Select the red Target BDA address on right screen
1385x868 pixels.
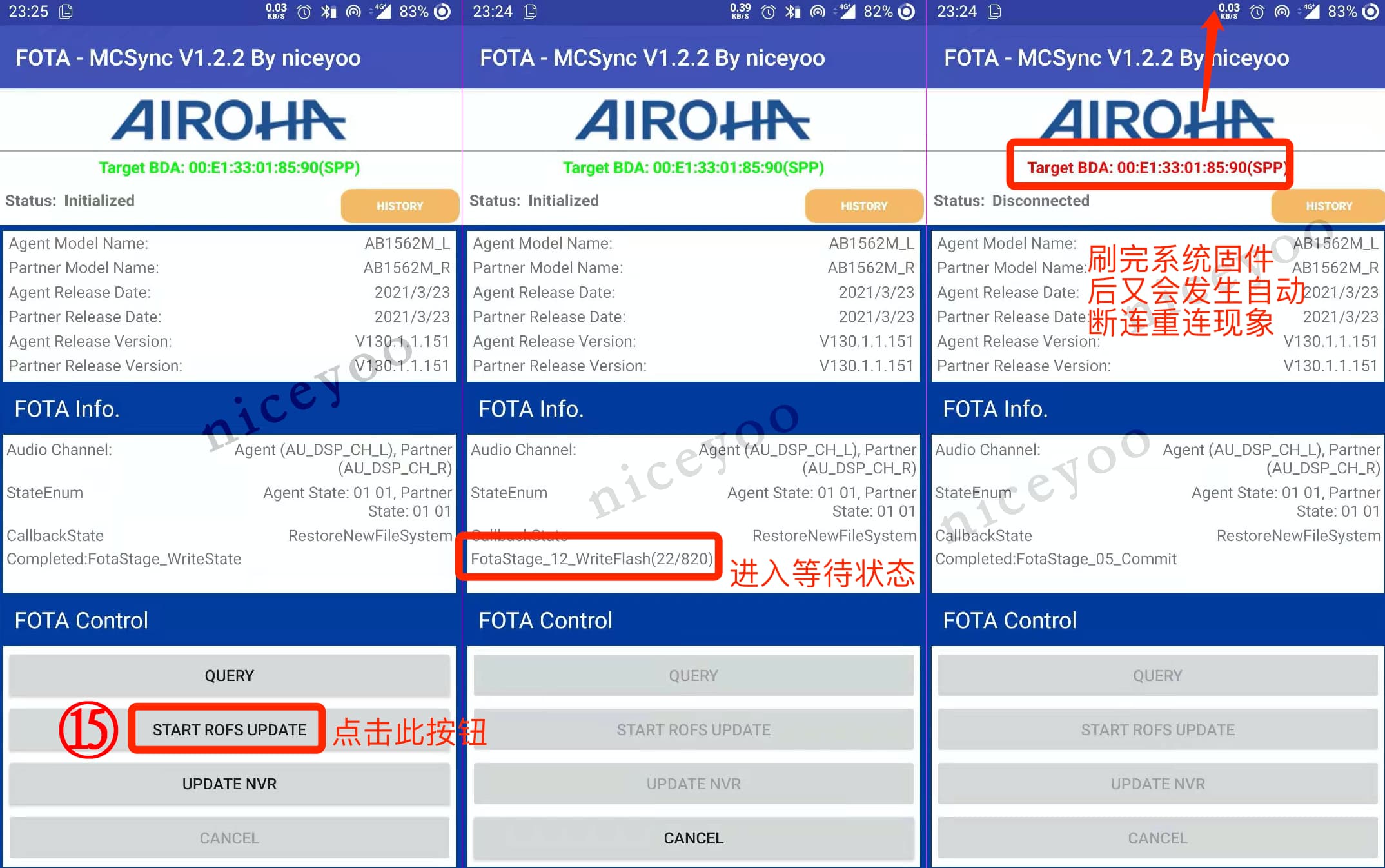pyautogui.click(x=1157, y=168)
